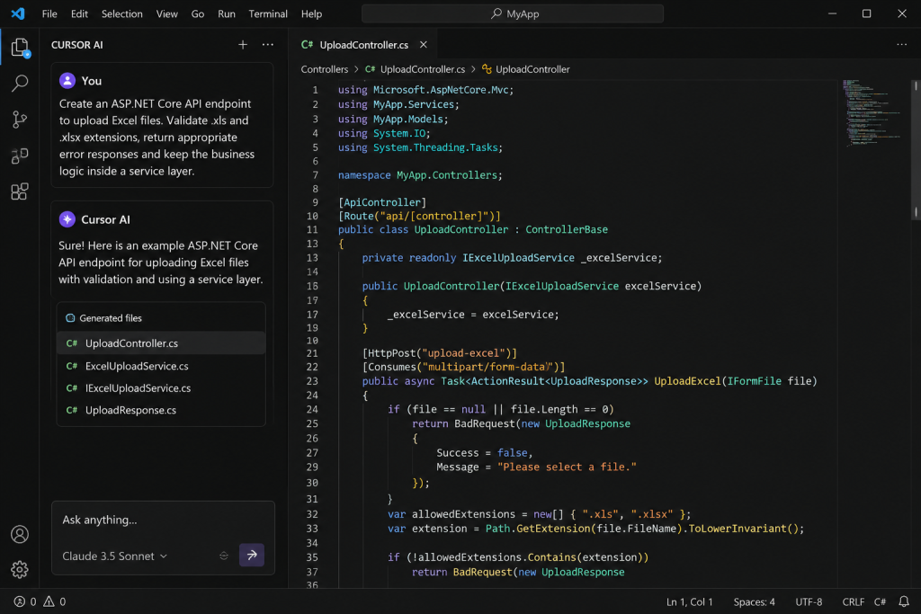Image resolution: width=921 pixels, height=614 pixels.
Task: Click the code minimap
Action: click(x=872, y=113)
